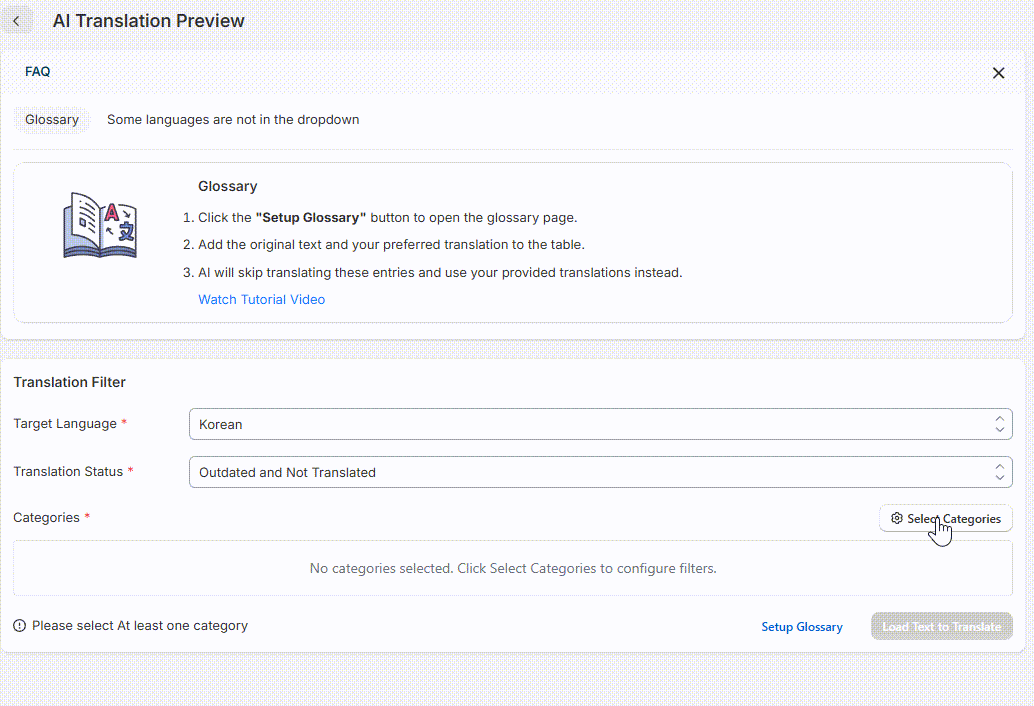Click the empty categories placeholder box
Image resolution: width=1034 pixels, height=706 pixels.
click(x=513, y=568)
